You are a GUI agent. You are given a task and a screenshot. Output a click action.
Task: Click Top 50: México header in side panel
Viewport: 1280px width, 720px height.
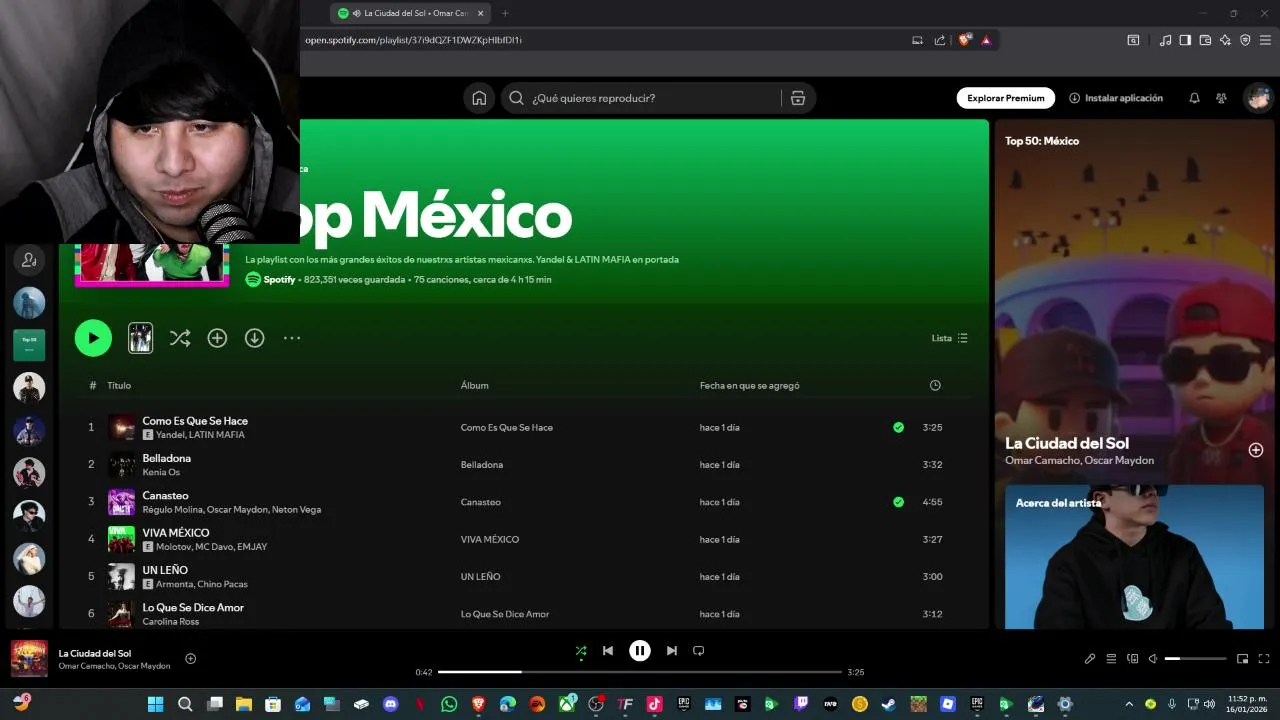tap(1042, 141)
